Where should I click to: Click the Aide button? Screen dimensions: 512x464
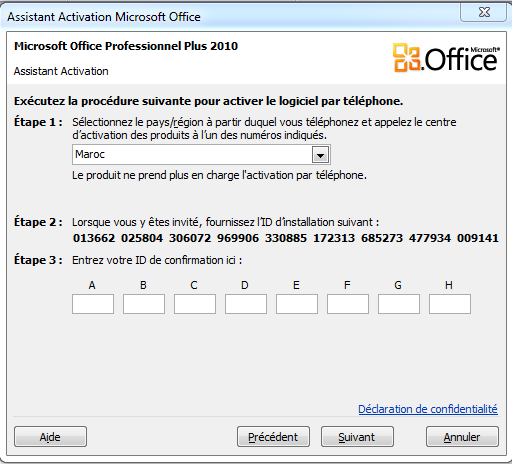click(x=50, y=437)
